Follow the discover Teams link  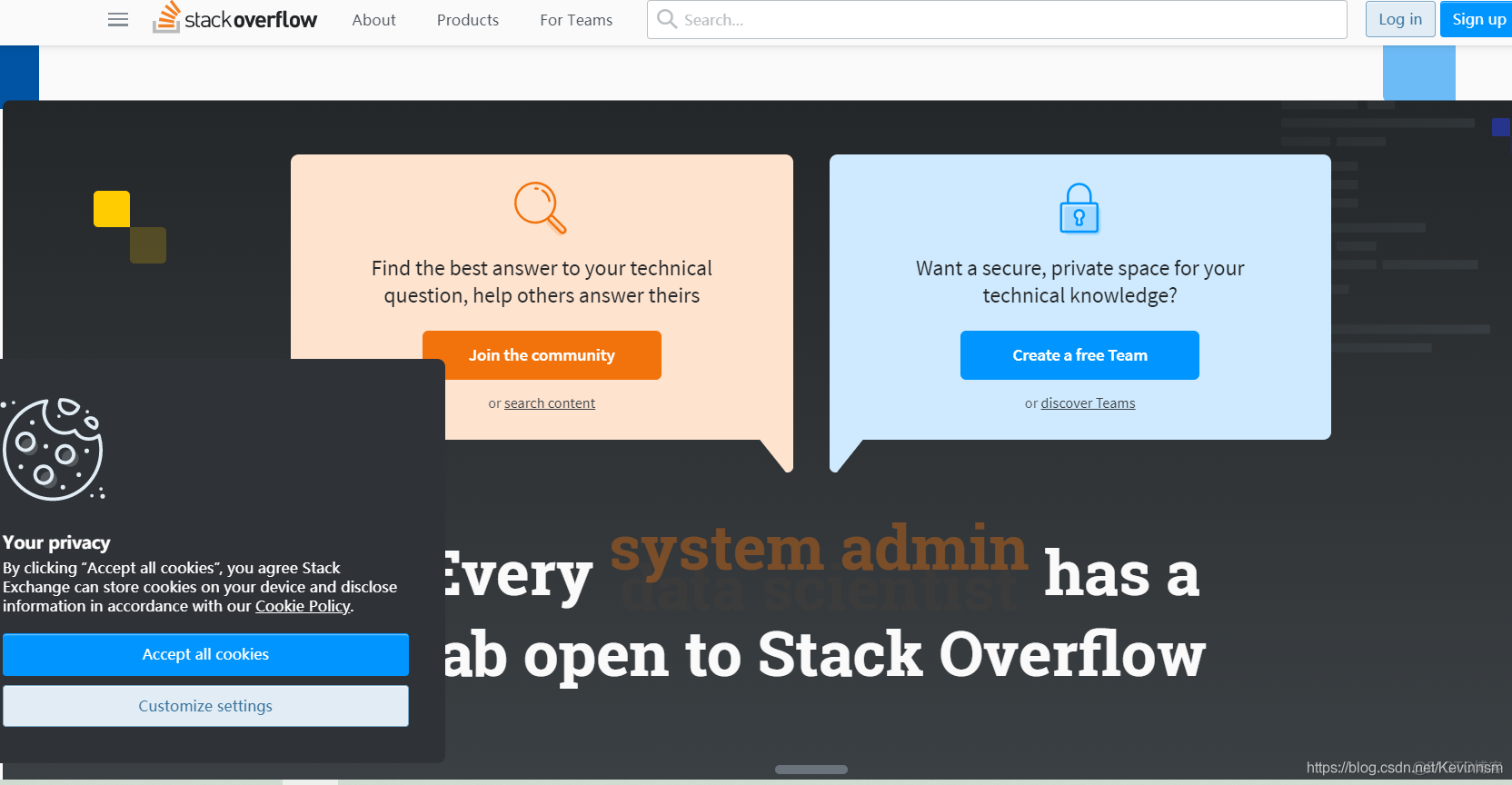pos(1088,403)
